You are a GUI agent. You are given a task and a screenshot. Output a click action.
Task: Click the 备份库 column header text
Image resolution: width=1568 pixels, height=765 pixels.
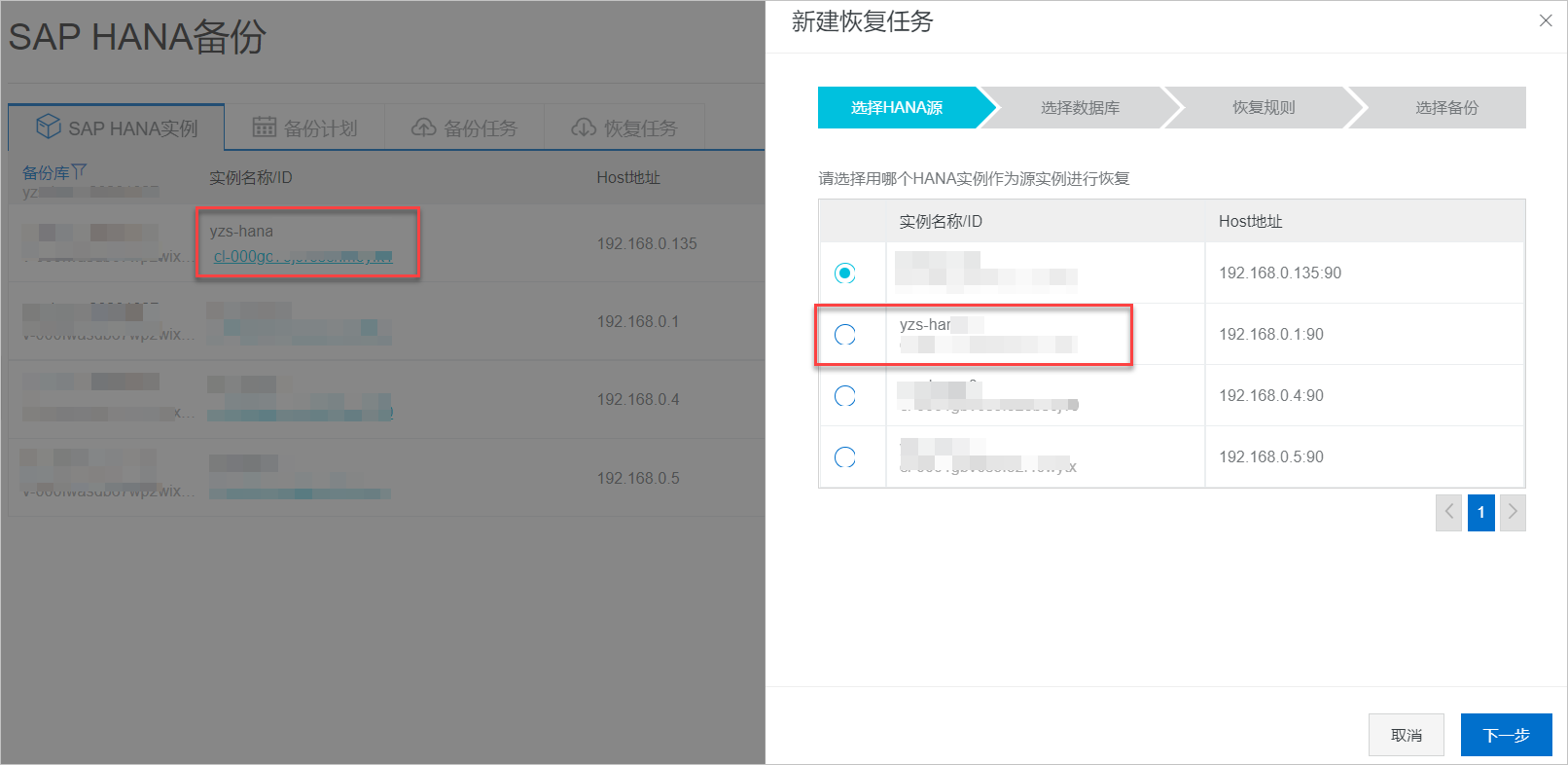tap(46, 172)
